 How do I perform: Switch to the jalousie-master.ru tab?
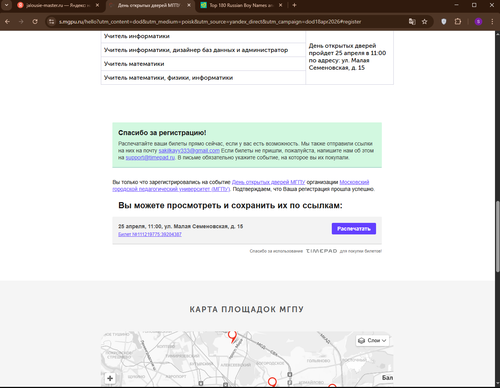(x=58, y=5)
